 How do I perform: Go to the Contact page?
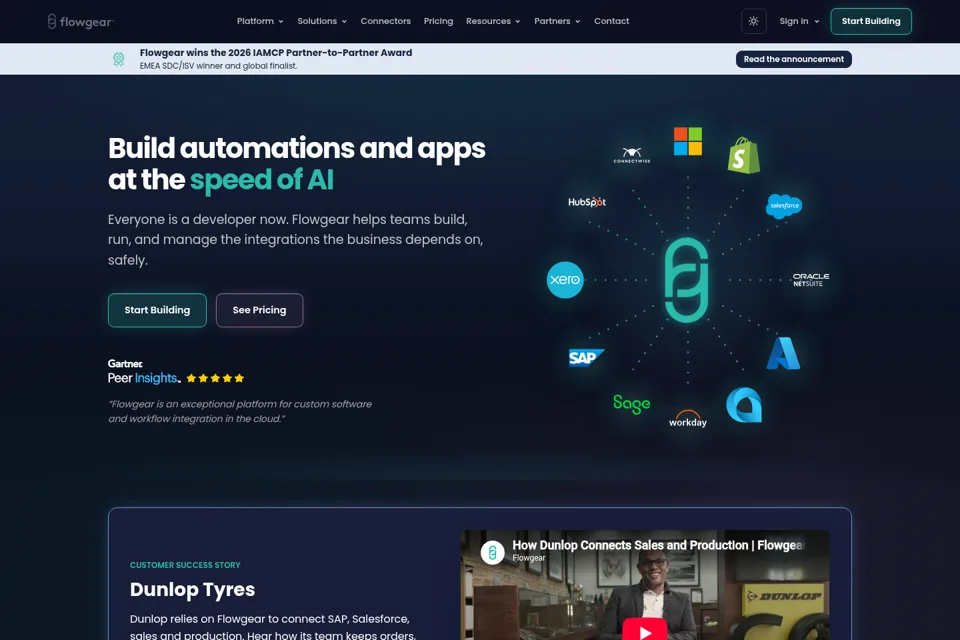611,21
